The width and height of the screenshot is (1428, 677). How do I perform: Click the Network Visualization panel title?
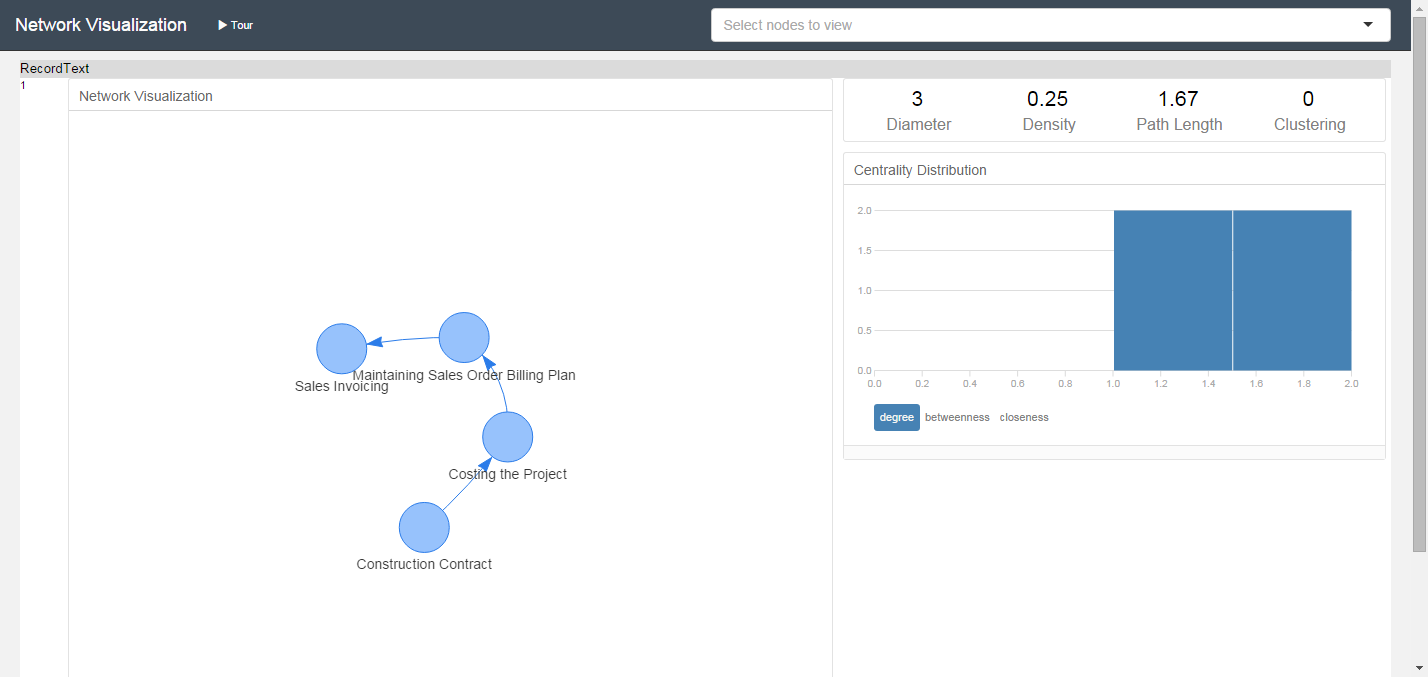[x=144, y=96]
